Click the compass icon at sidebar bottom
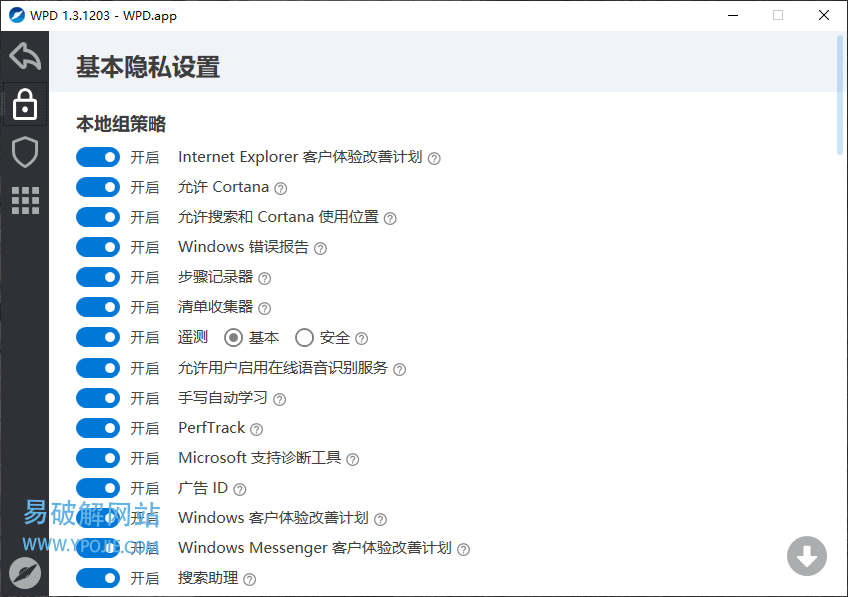848x597 pixels. 25,572
